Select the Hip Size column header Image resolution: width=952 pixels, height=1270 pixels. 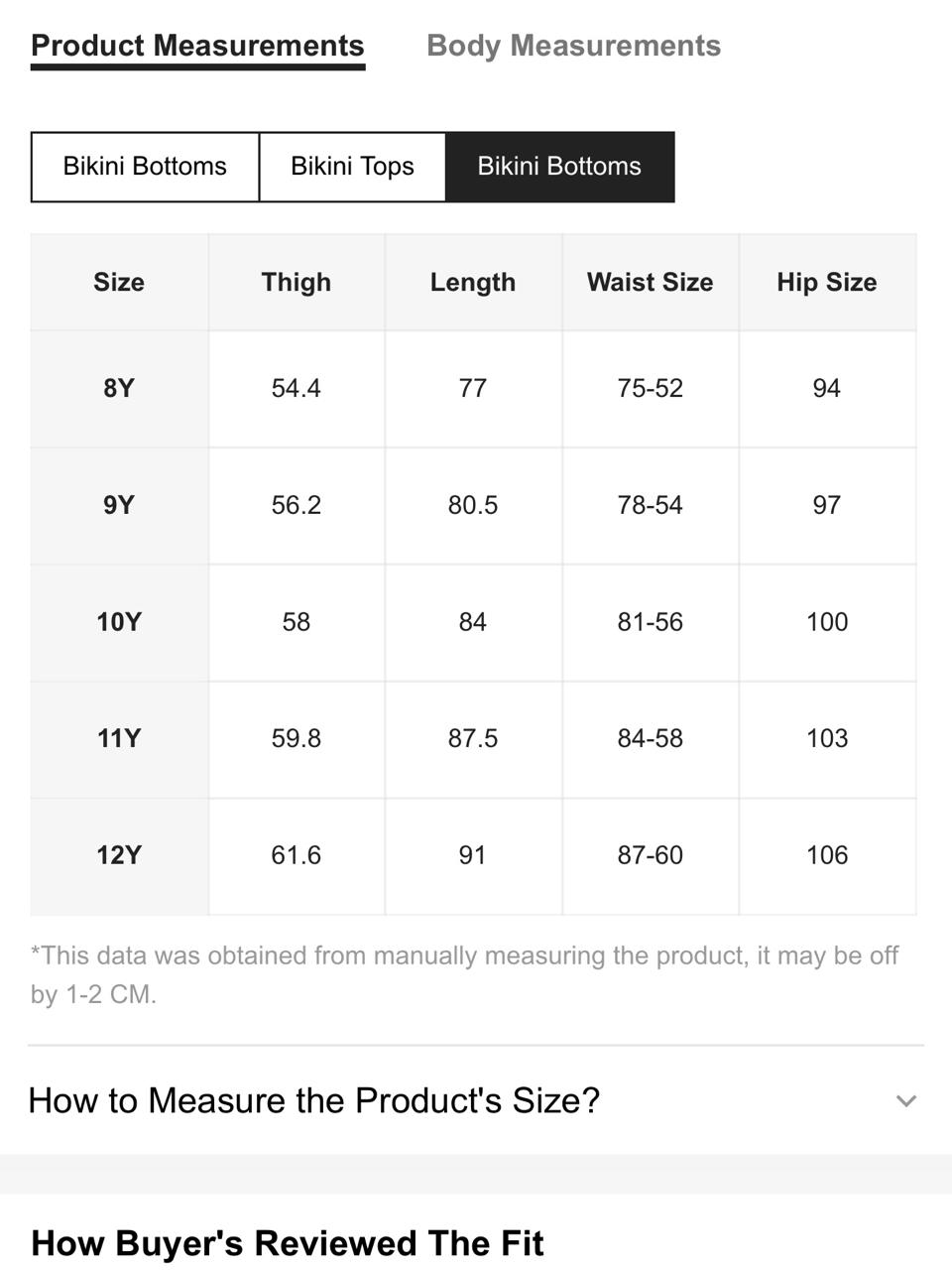[x=827, y=283]
